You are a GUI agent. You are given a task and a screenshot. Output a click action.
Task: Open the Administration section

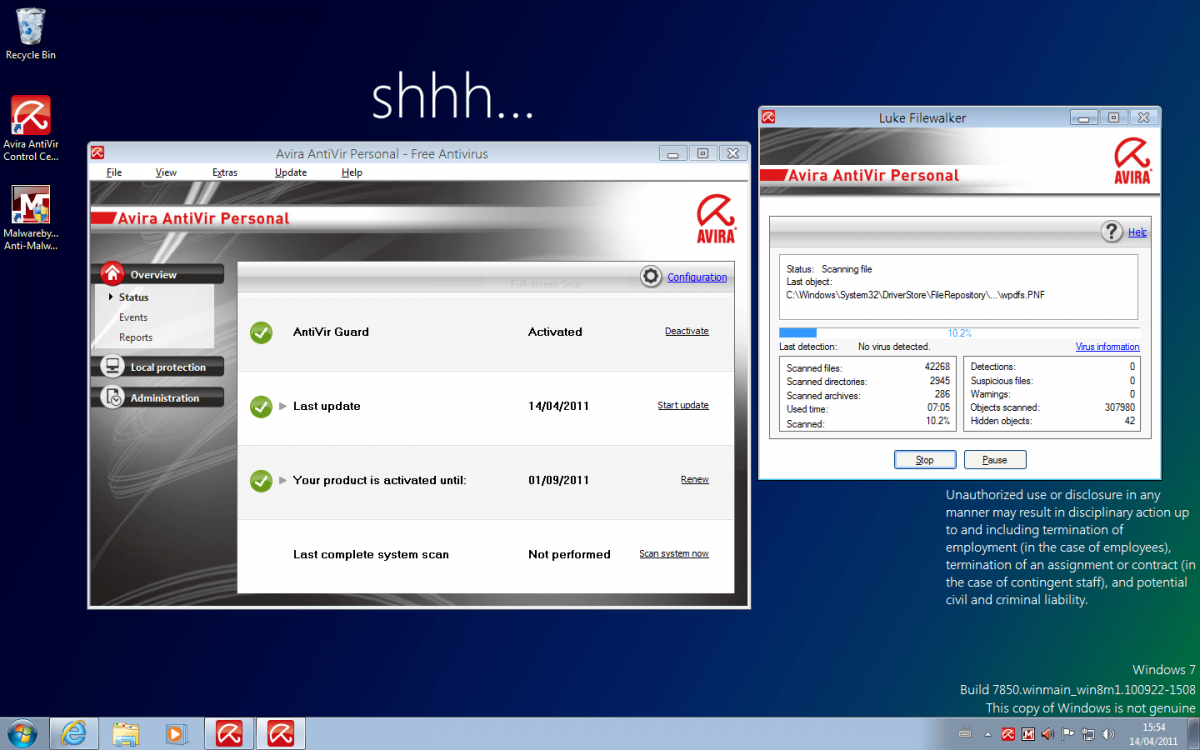(x=160, y=397)
